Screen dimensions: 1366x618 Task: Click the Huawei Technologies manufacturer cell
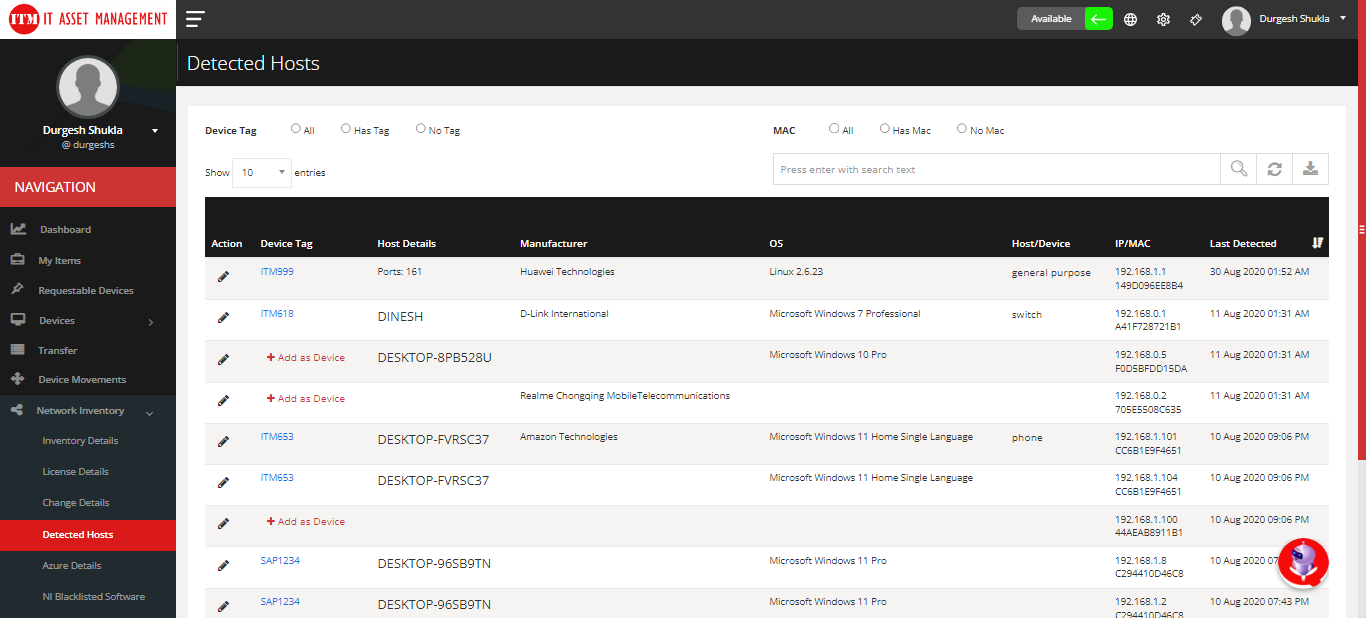coord(567,272)
